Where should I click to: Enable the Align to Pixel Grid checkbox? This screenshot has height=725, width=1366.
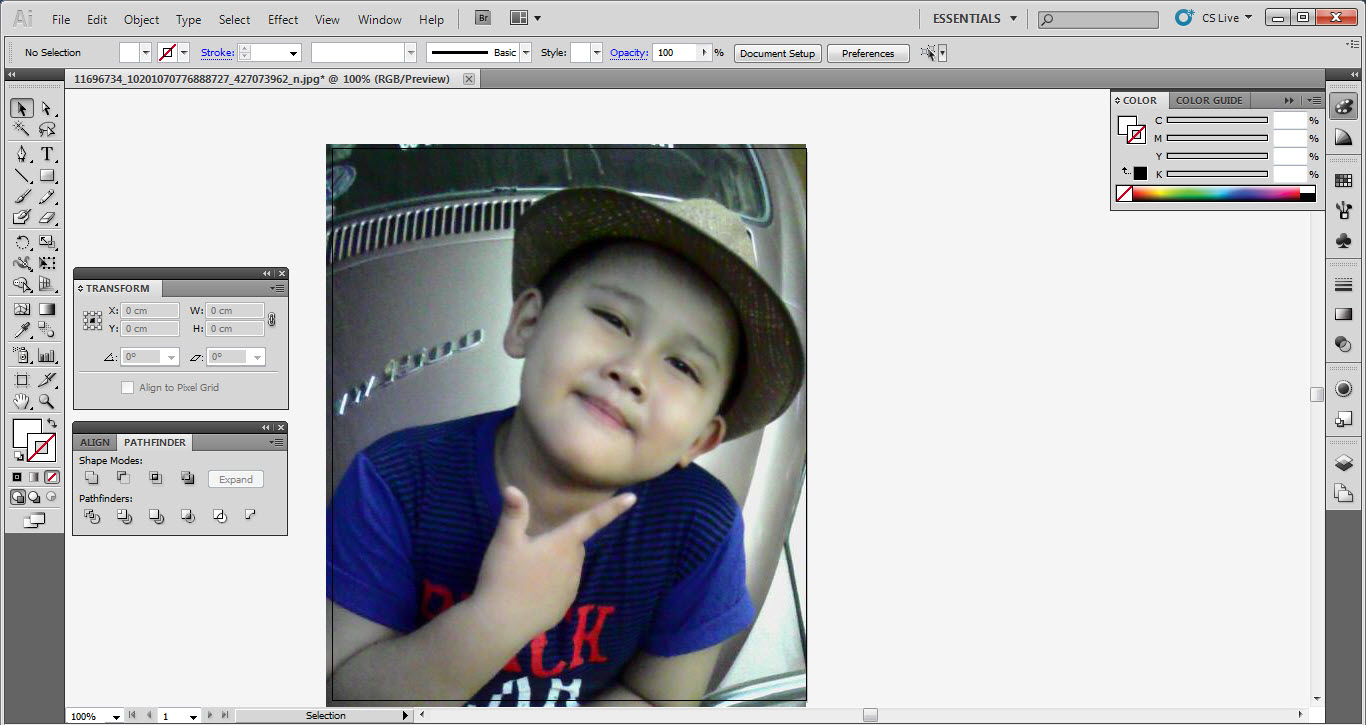point(126,388)
